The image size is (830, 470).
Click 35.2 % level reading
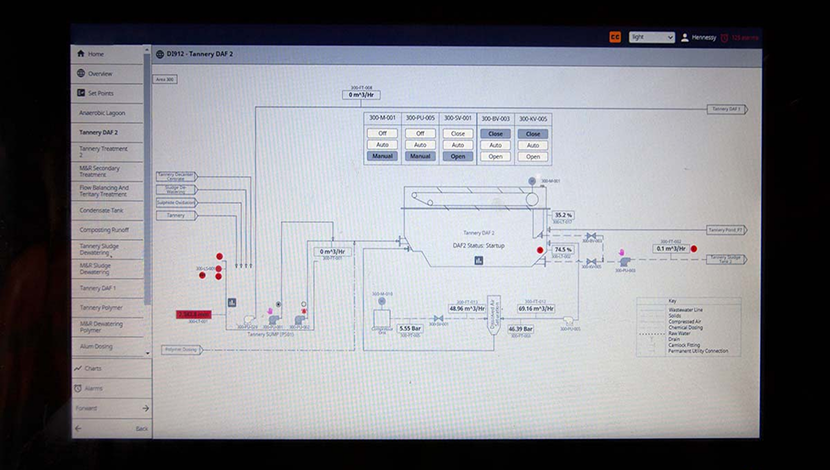pos(563,215)
